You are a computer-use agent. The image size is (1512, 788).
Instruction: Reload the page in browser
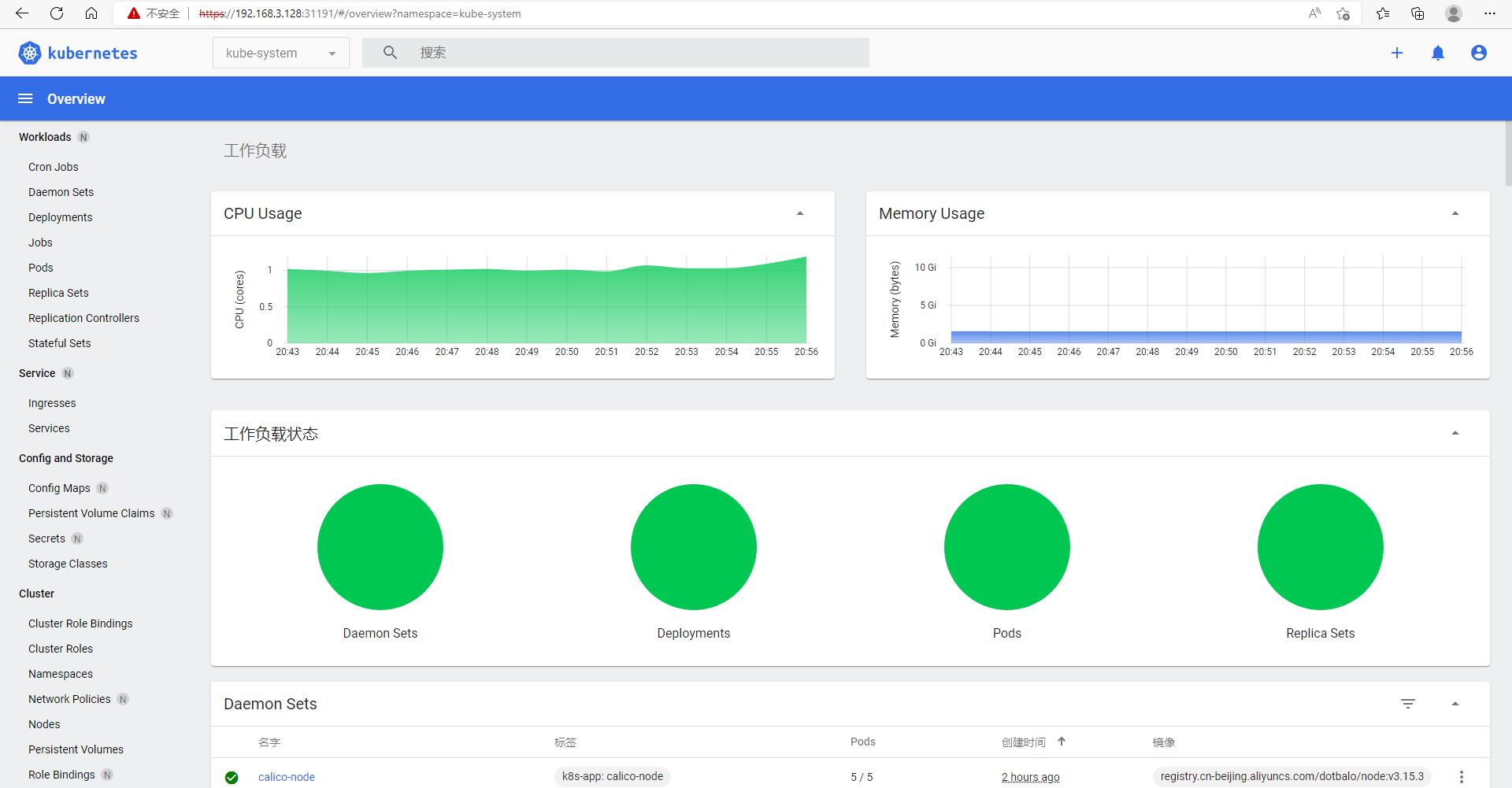(57, 13)
